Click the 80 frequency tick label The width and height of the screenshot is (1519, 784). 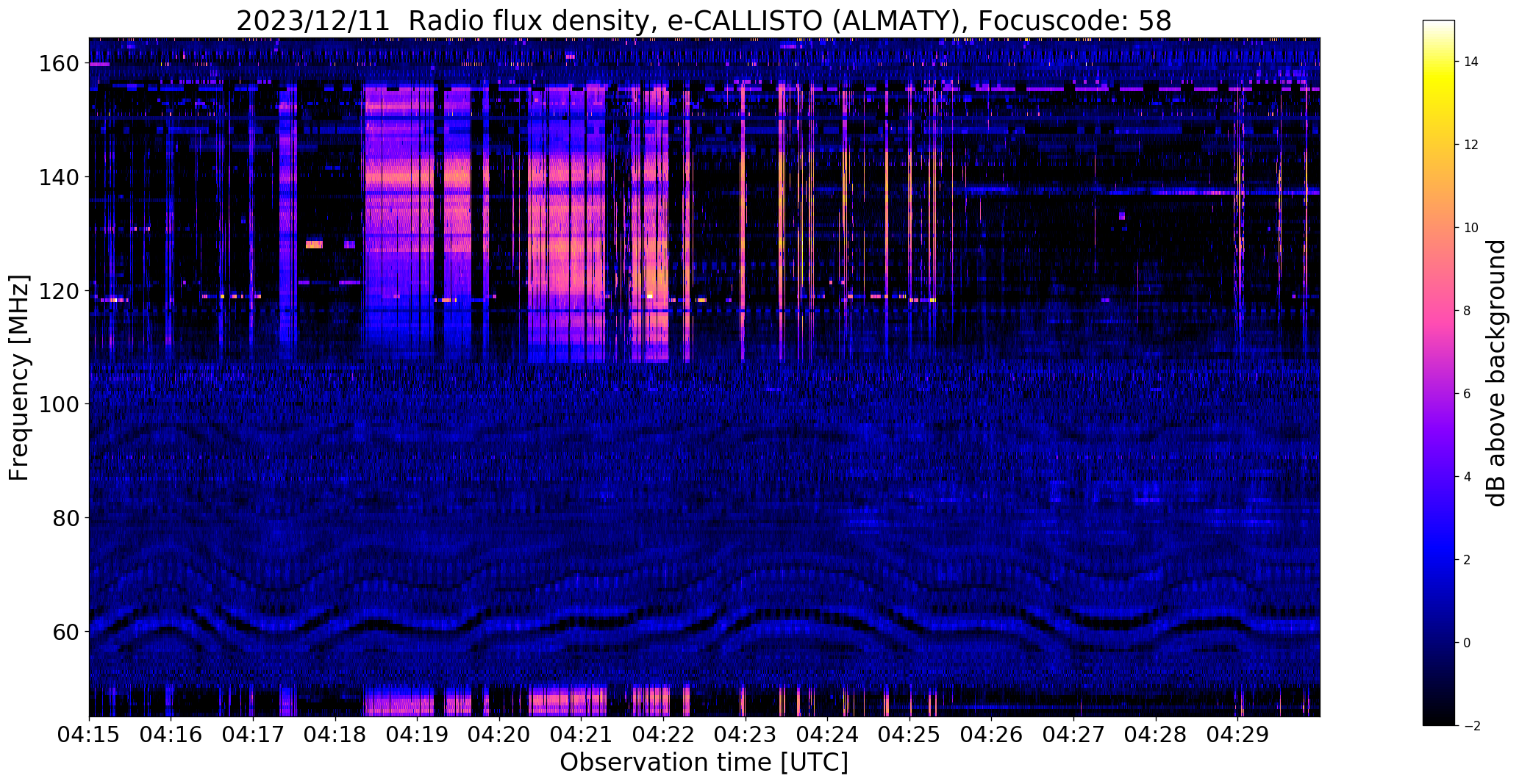[x=65, y=518]
